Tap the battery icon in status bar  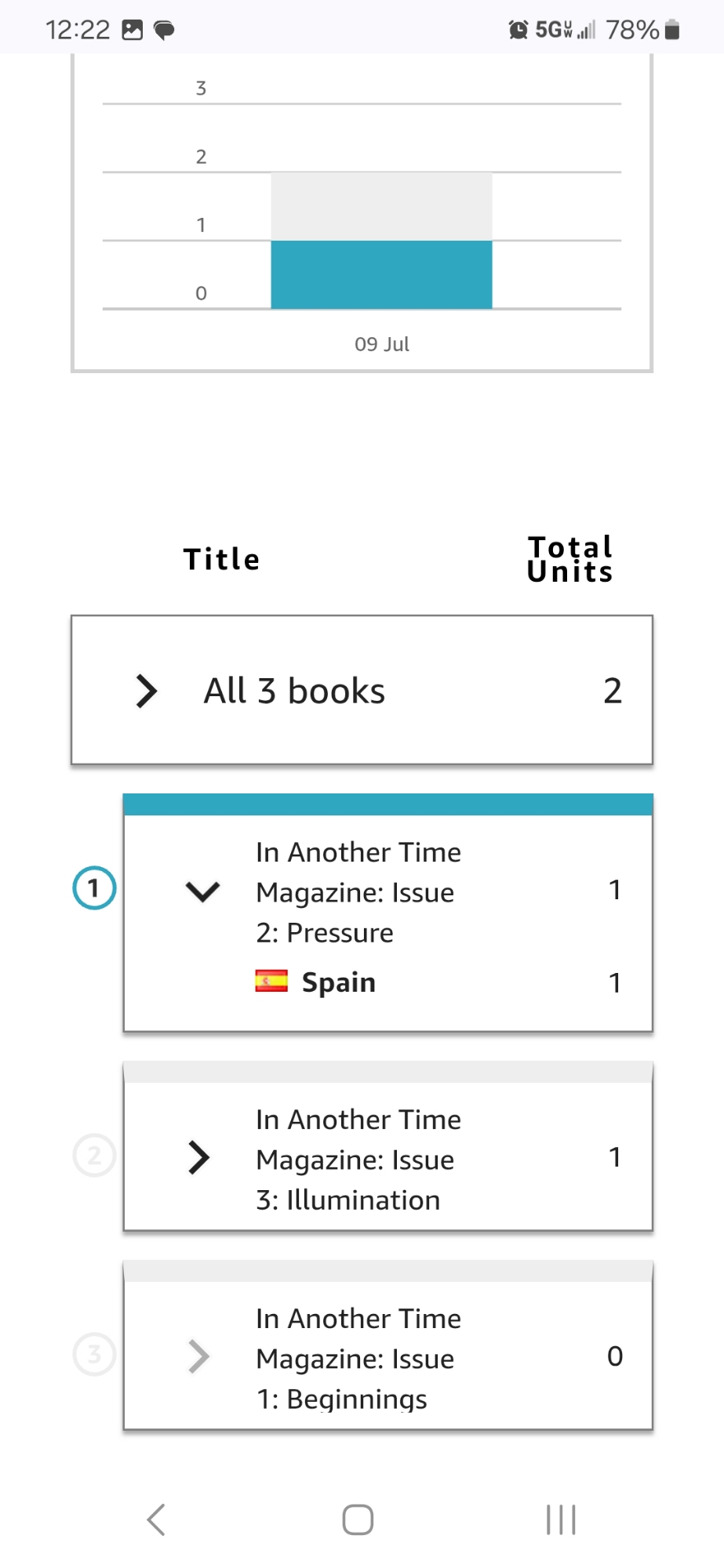(672, 30)
